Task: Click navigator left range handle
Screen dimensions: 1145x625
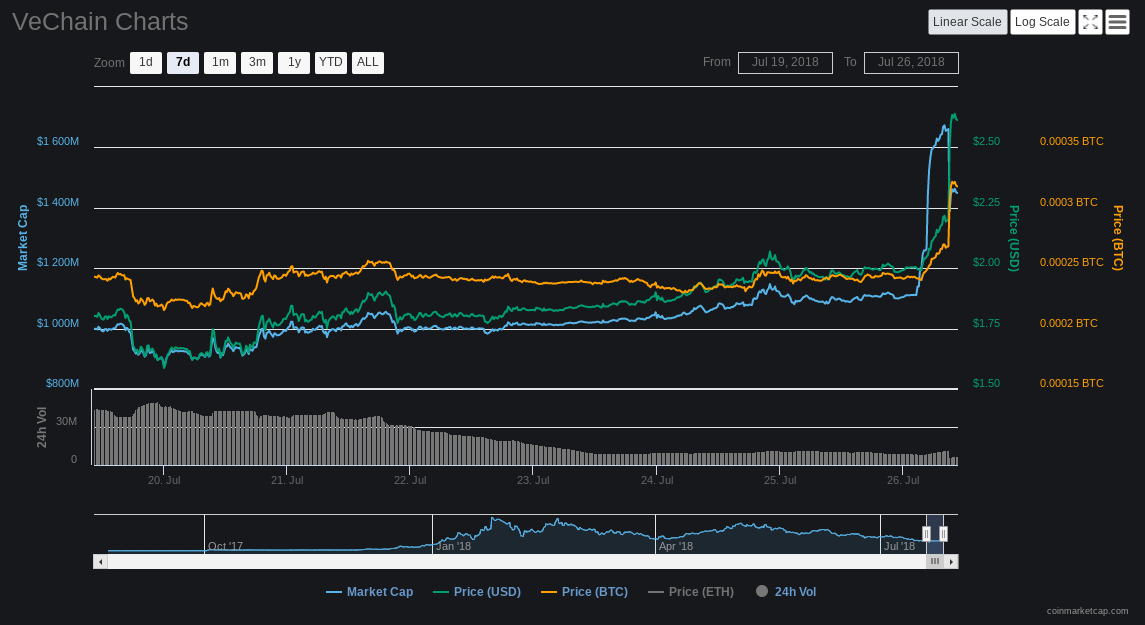Action: 927,534
